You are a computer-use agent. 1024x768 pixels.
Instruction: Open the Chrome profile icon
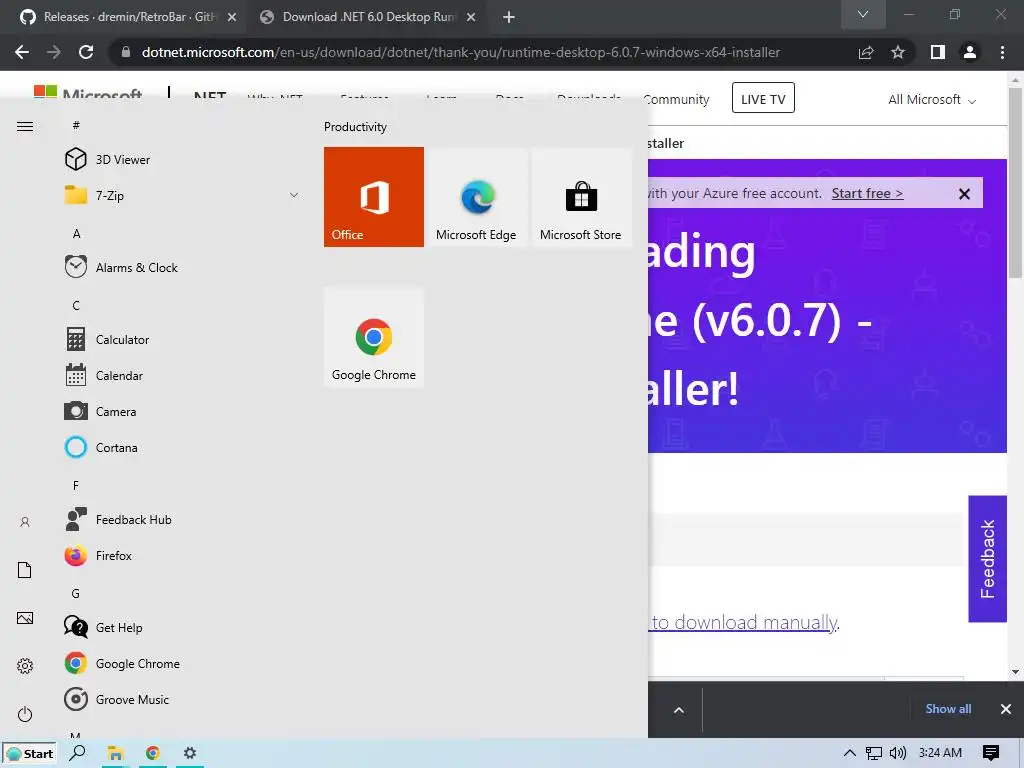pyautogui.click(x=970, y=52)
